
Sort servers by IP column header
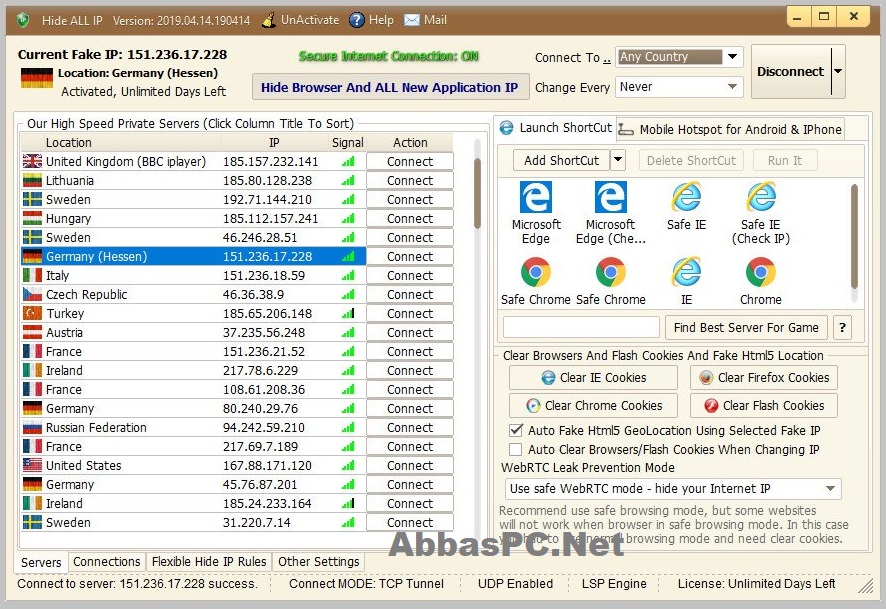pyautogui.click(x=274, y=142)
